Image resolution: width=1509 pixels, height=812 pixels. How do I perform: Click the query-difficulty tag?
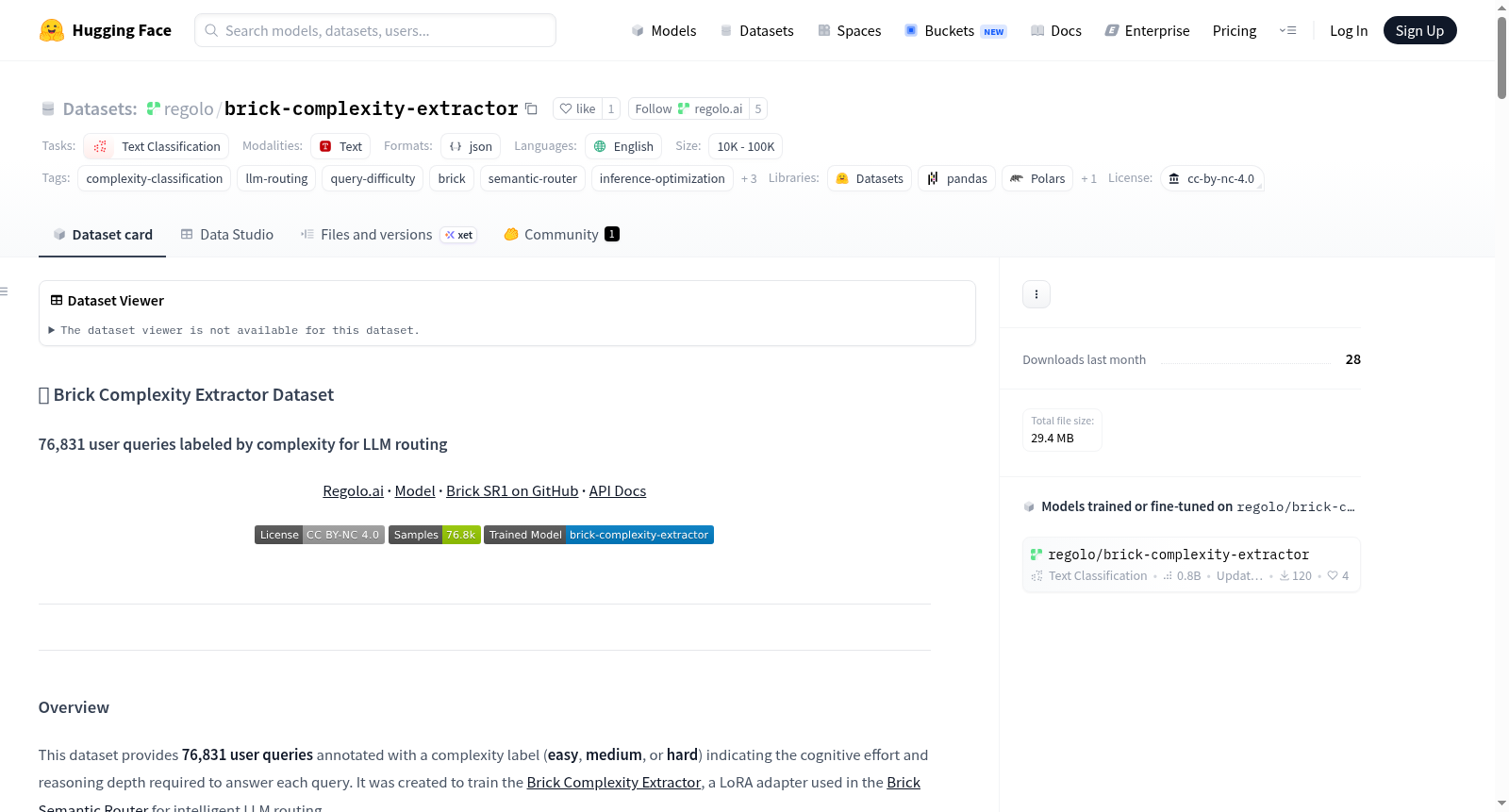(x=373, y=178)
